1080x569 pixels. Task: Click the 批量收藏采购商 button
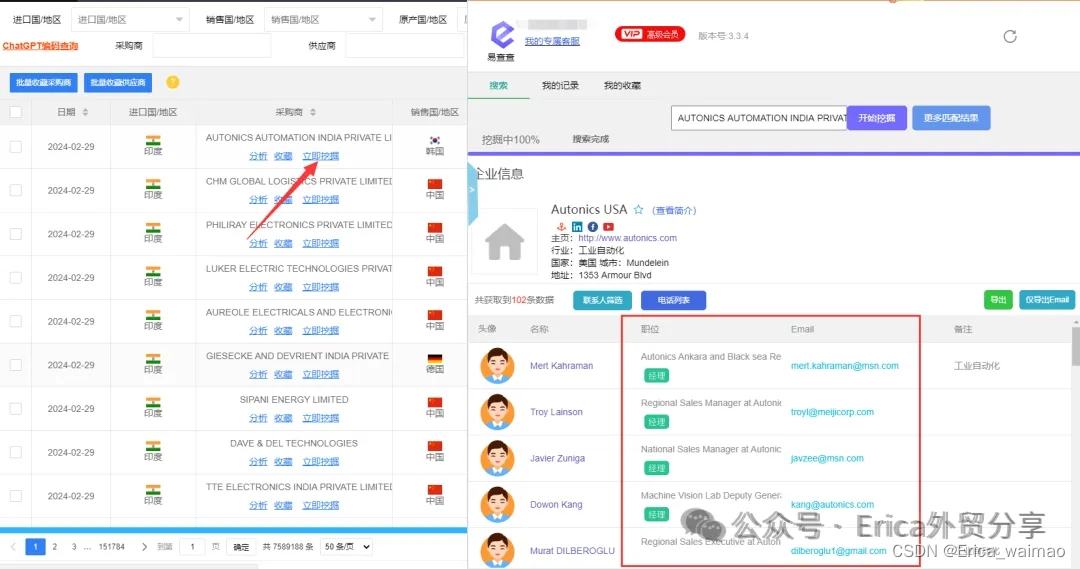(43, 83)
